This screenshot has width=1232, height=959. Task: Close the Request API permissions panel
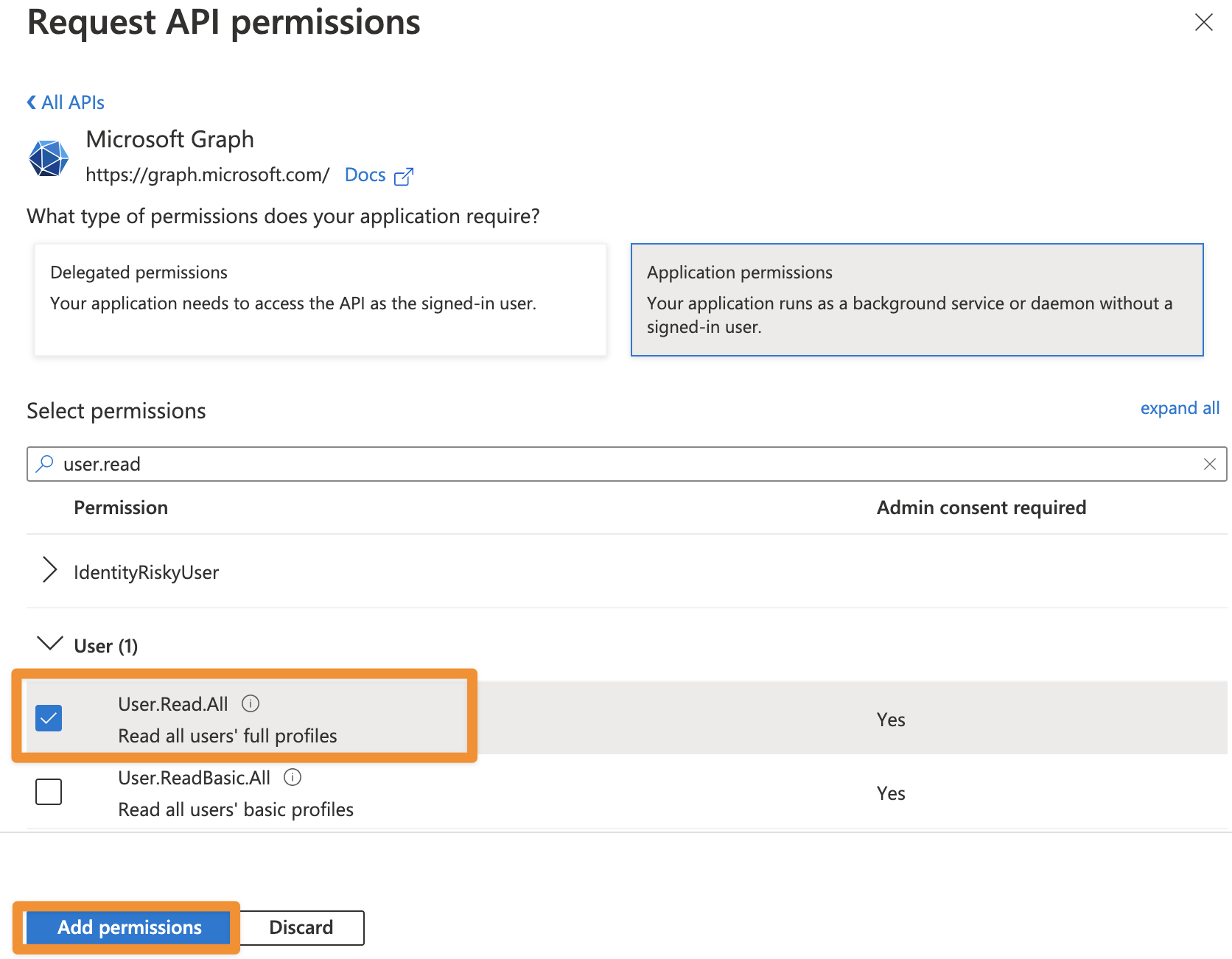point(1203,23)
